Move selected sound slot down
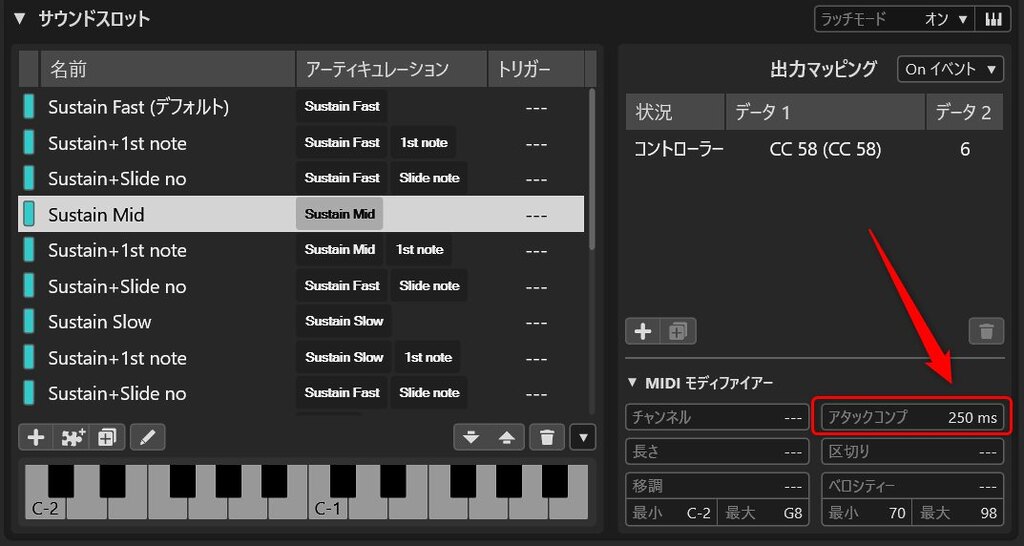The width and height of the screenshot is (1024, 546). pyautogui.click(x=471, y=438)
